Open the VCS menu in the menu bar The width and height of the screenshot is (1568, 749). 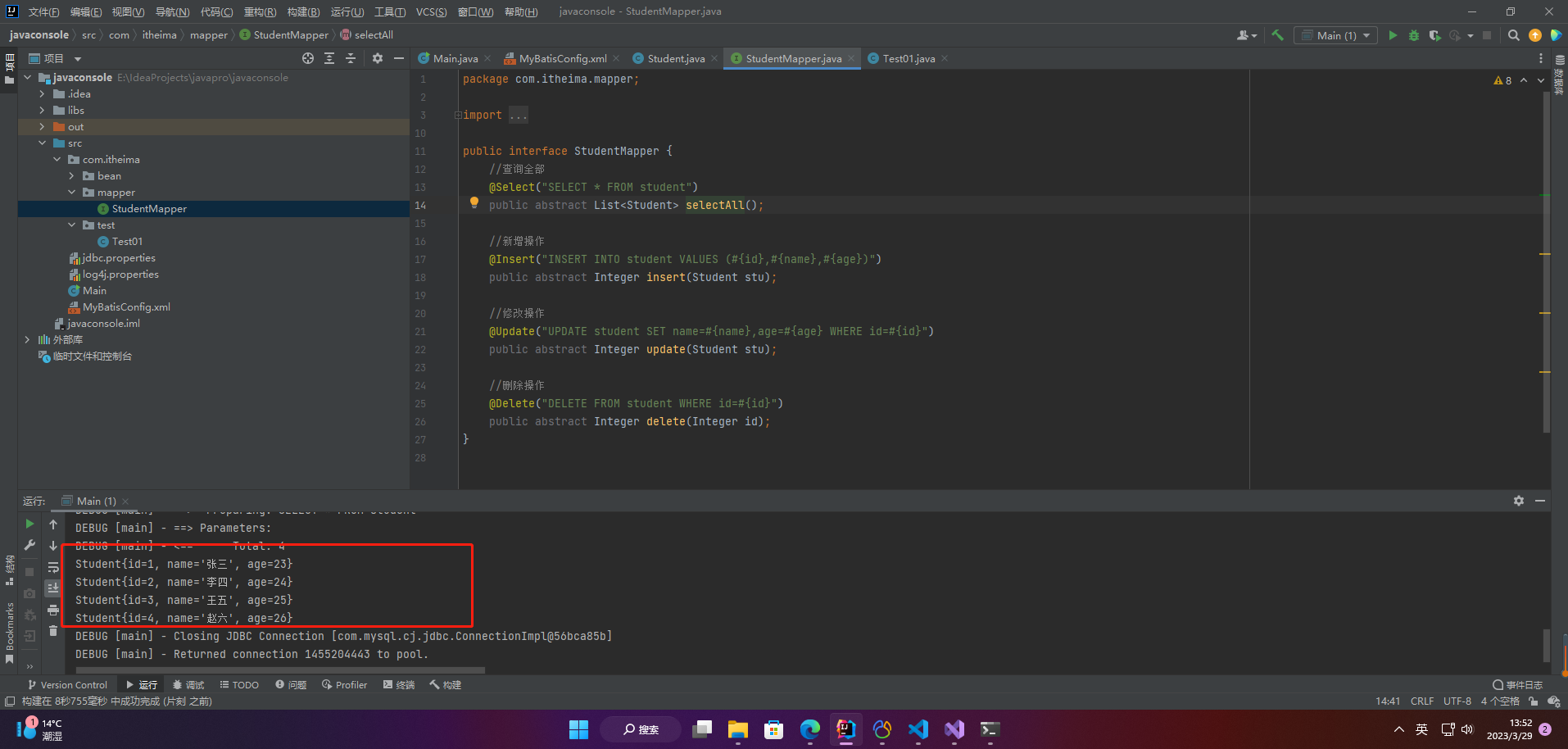[x=431, y=11]
